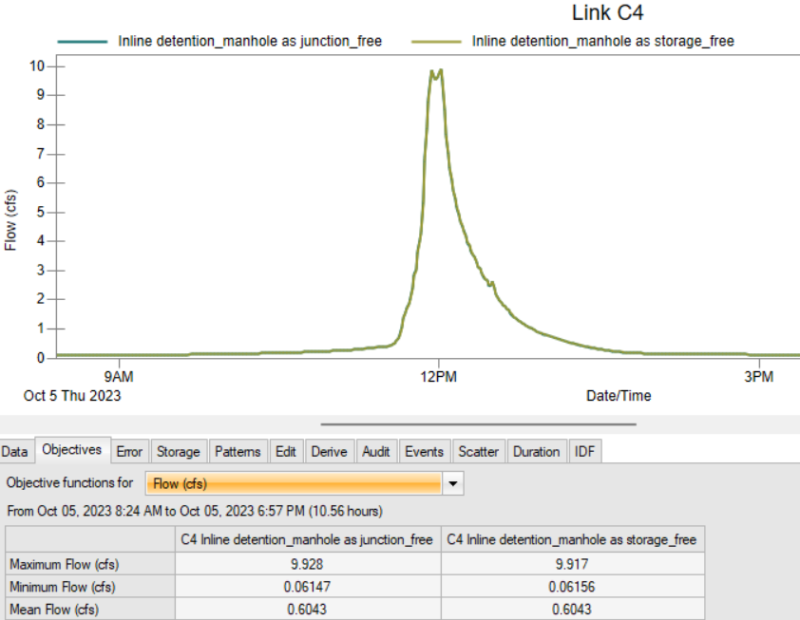This screenshot has width=800, height=620.
Task: Open the Edit tab
Action: (286, 452)
